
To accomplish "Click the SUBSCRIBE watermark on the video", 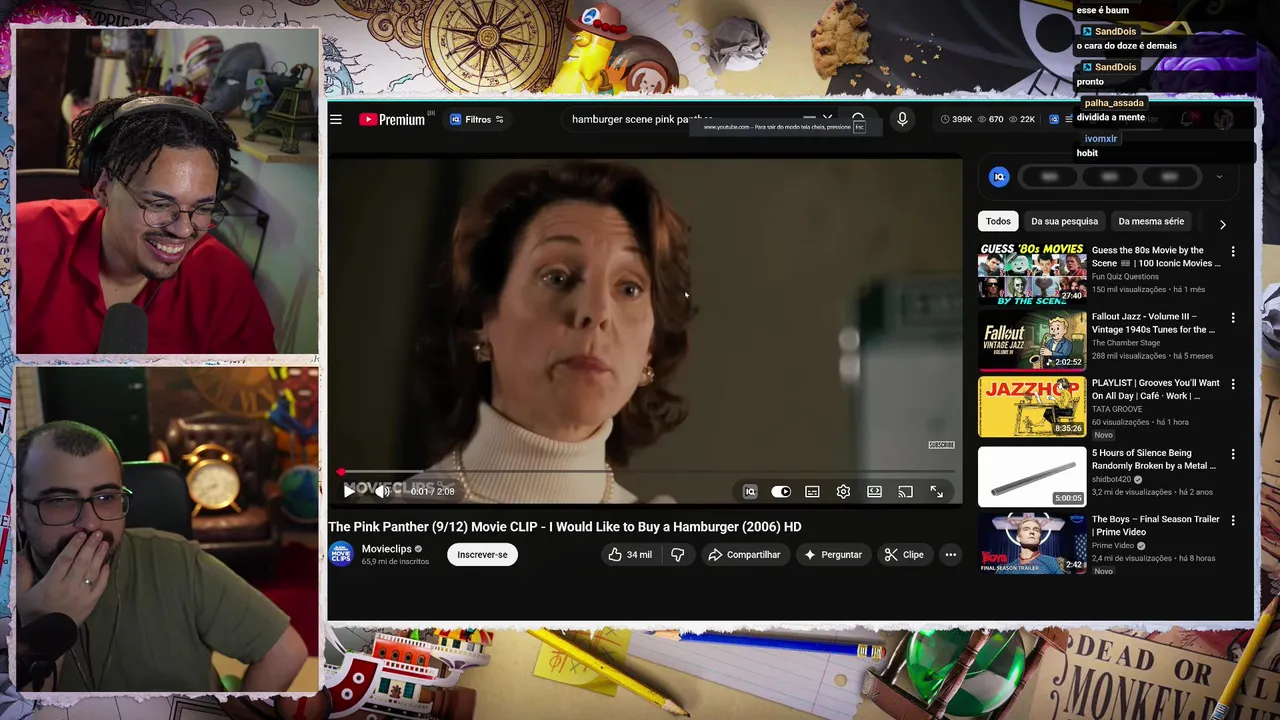I will 941,445.
